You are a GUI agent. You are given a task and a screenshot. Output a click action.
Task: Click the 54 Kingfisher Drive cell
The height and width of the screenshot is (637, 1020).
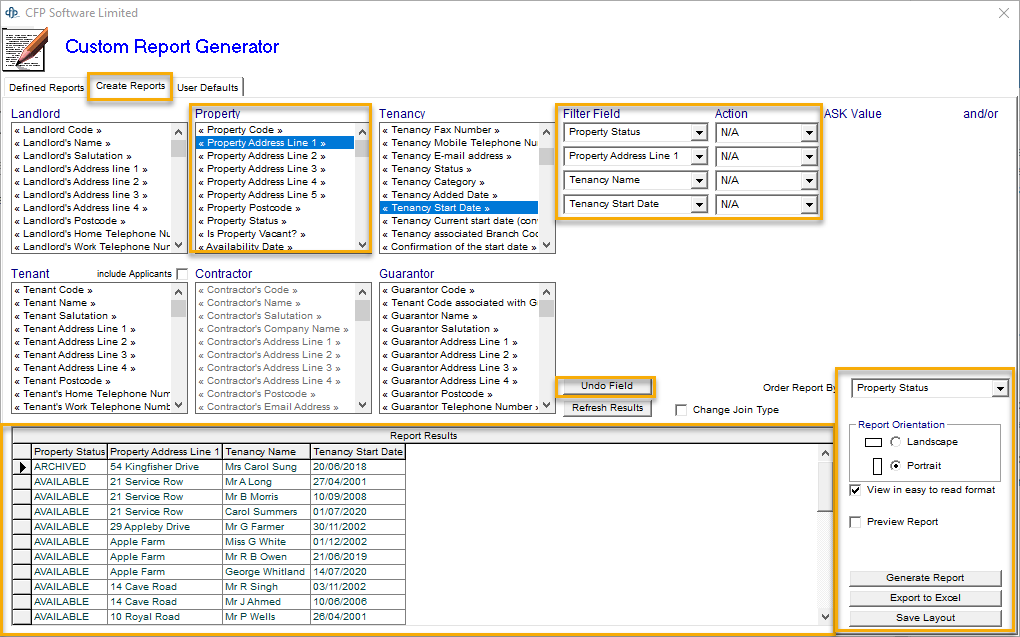tap(165, 467)
